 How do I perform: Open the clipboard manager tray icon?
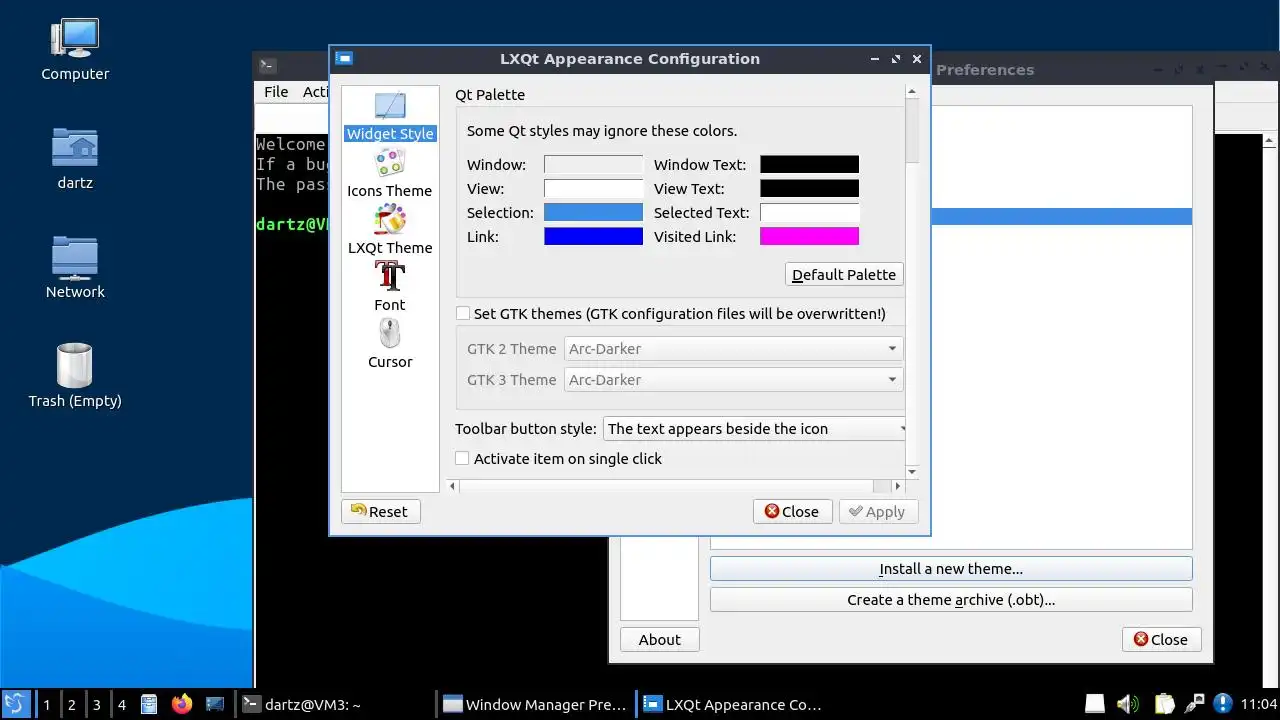(x=1163, y=704)
